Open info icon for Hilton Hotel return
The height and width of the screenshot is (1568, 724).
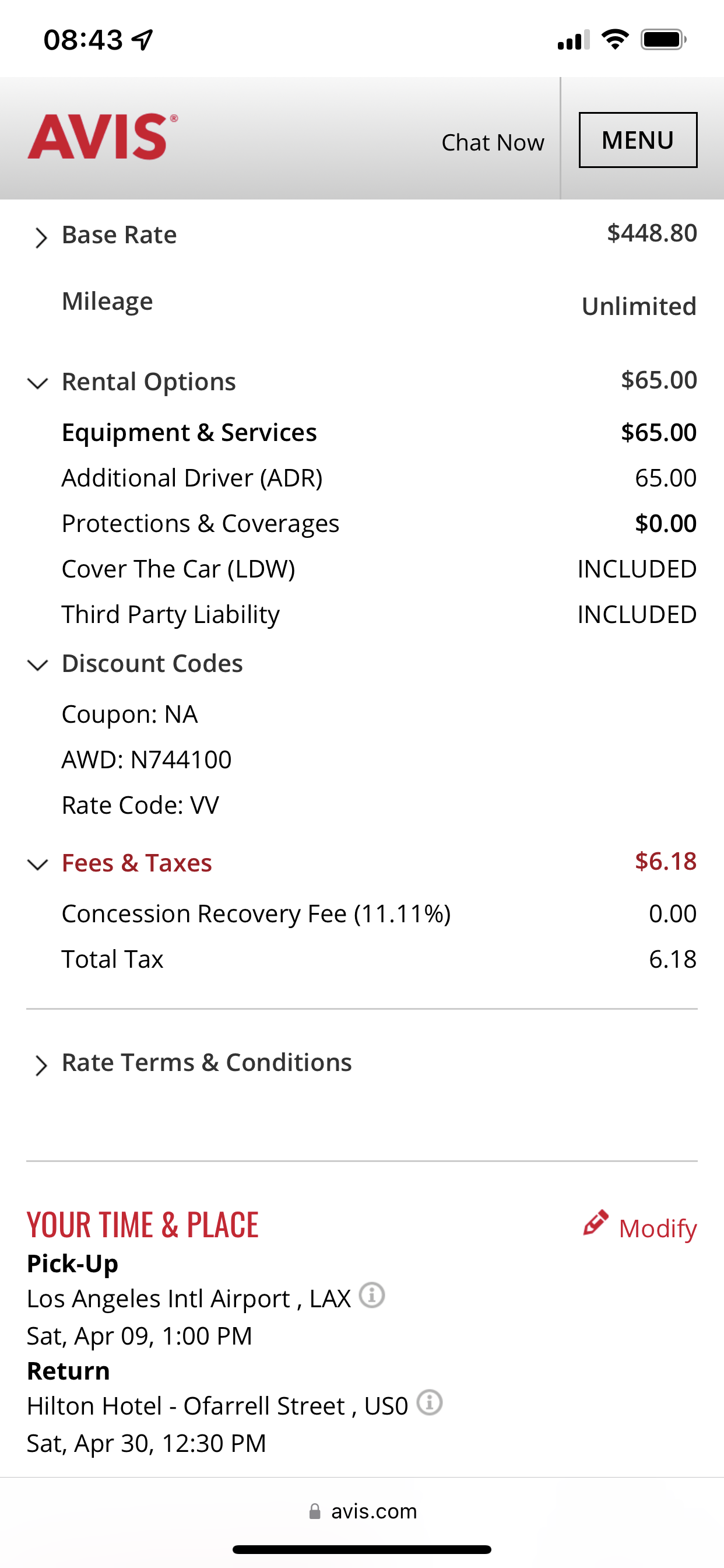430,1402
